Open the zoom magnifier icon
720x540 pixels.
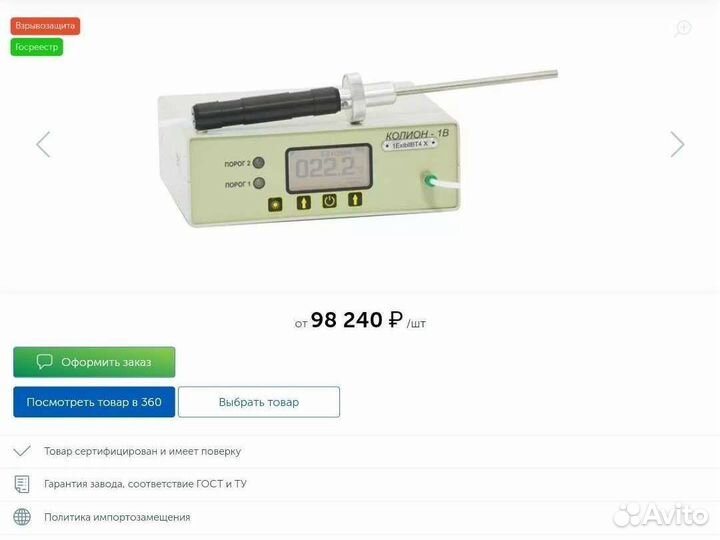683,29
